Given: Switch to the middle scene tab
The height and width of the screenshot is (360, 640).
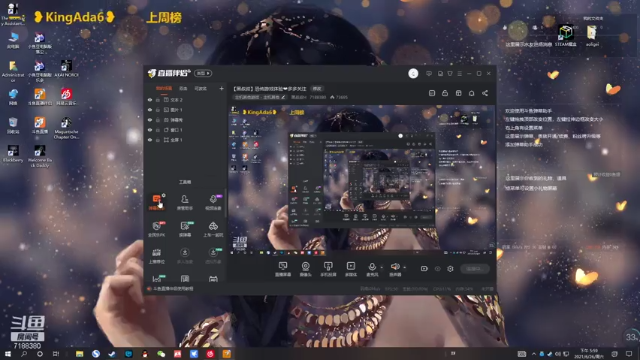Looking at the screenshot, I should coord(183,89).
